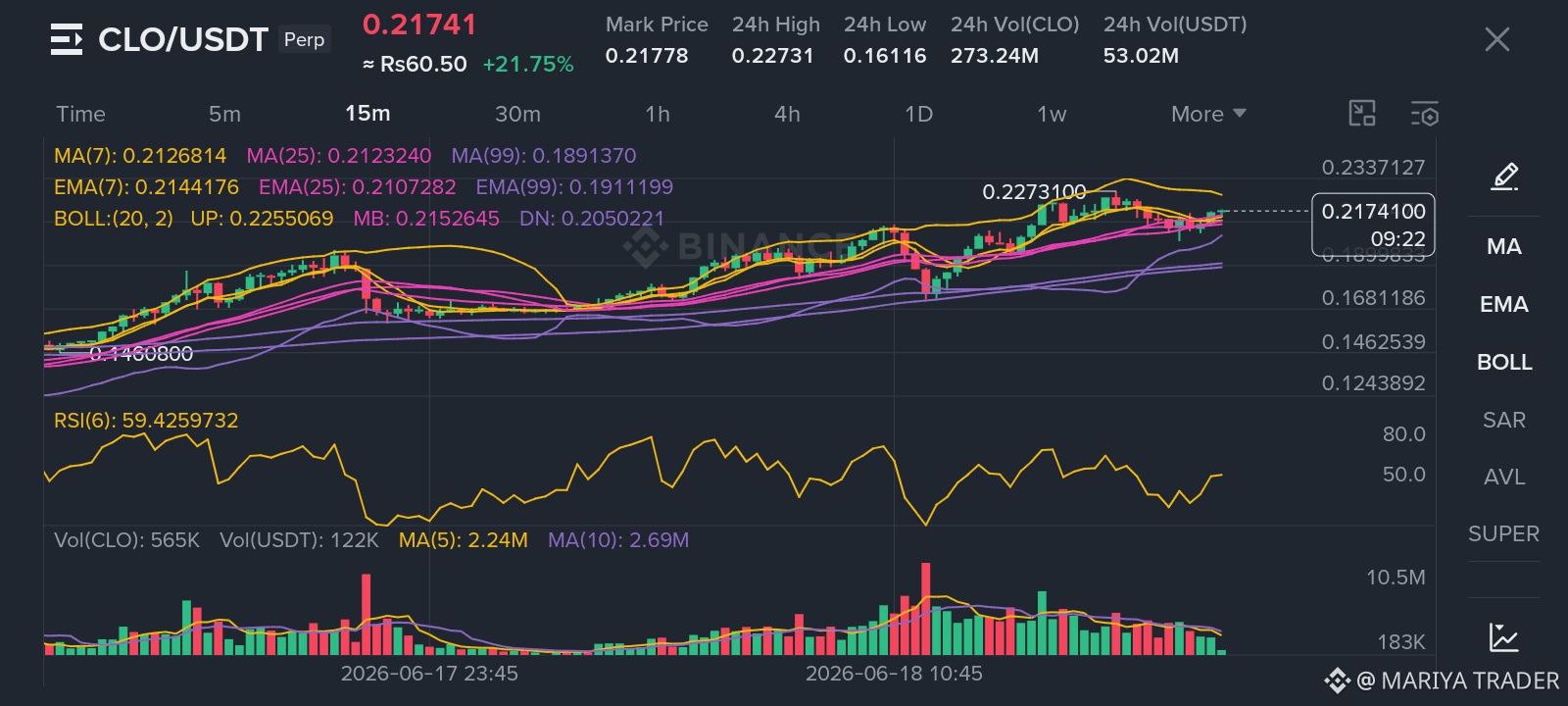
Task: Open the line chart icon in sidebar
Action: pyautogui.click(x=1504, y=637)
